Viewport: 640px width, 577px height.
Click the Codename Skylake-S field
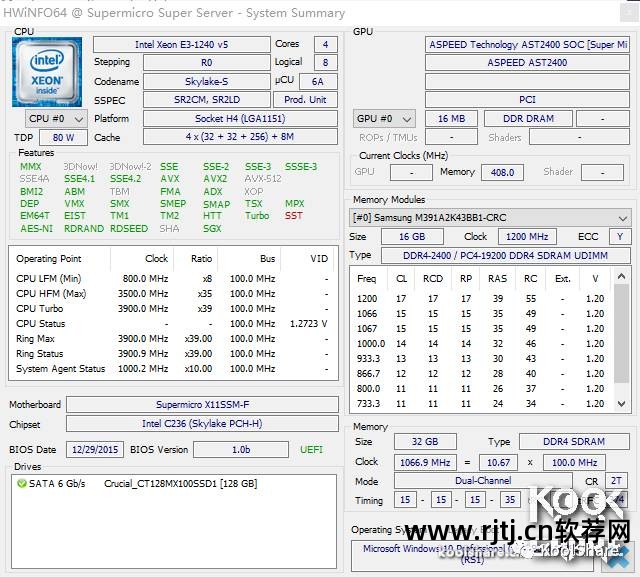point(207,82)
